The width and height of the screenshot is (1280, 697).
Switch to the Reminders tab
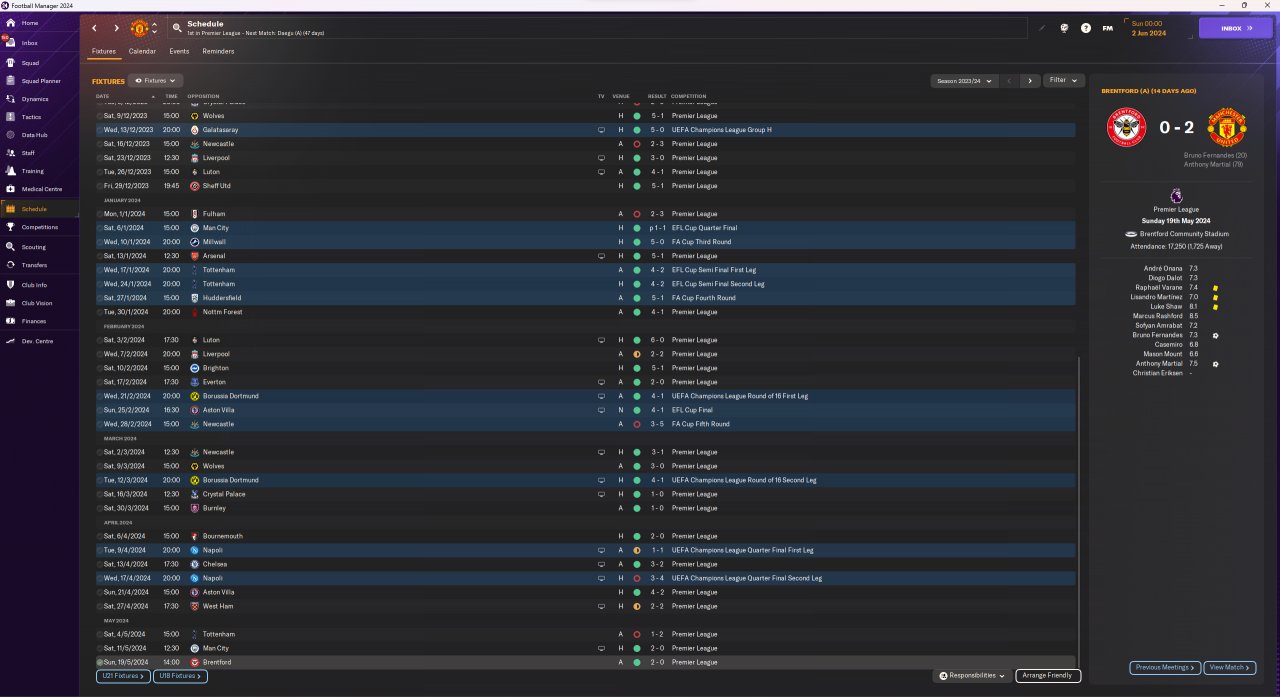tap(218, 51)
